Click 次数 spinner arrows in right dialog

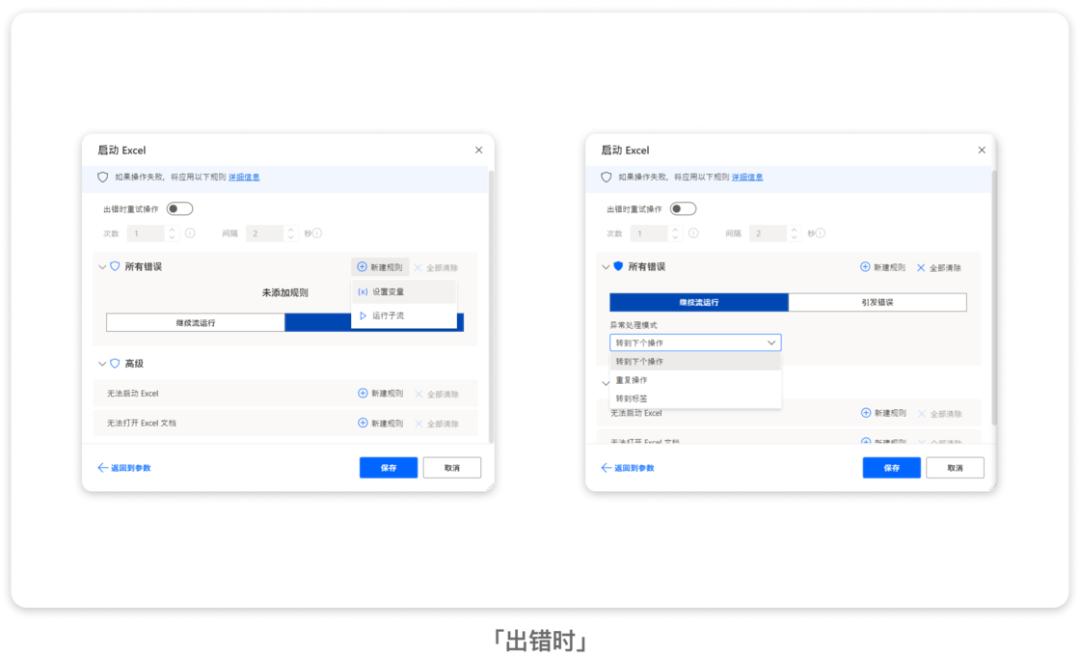[676, 233]
